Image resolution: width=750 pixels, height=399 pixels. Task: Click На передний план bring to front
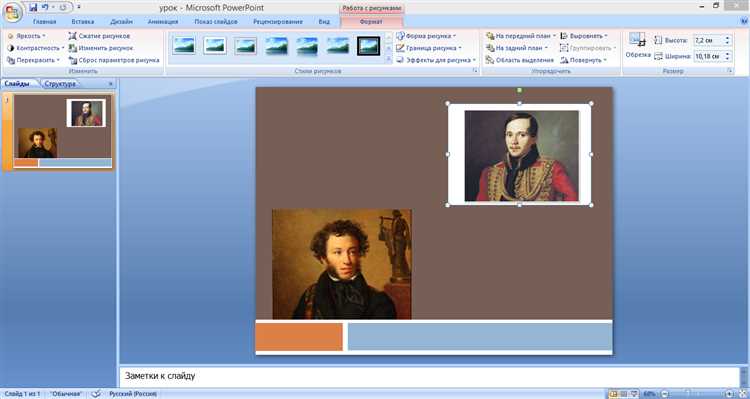pos(521,36)
